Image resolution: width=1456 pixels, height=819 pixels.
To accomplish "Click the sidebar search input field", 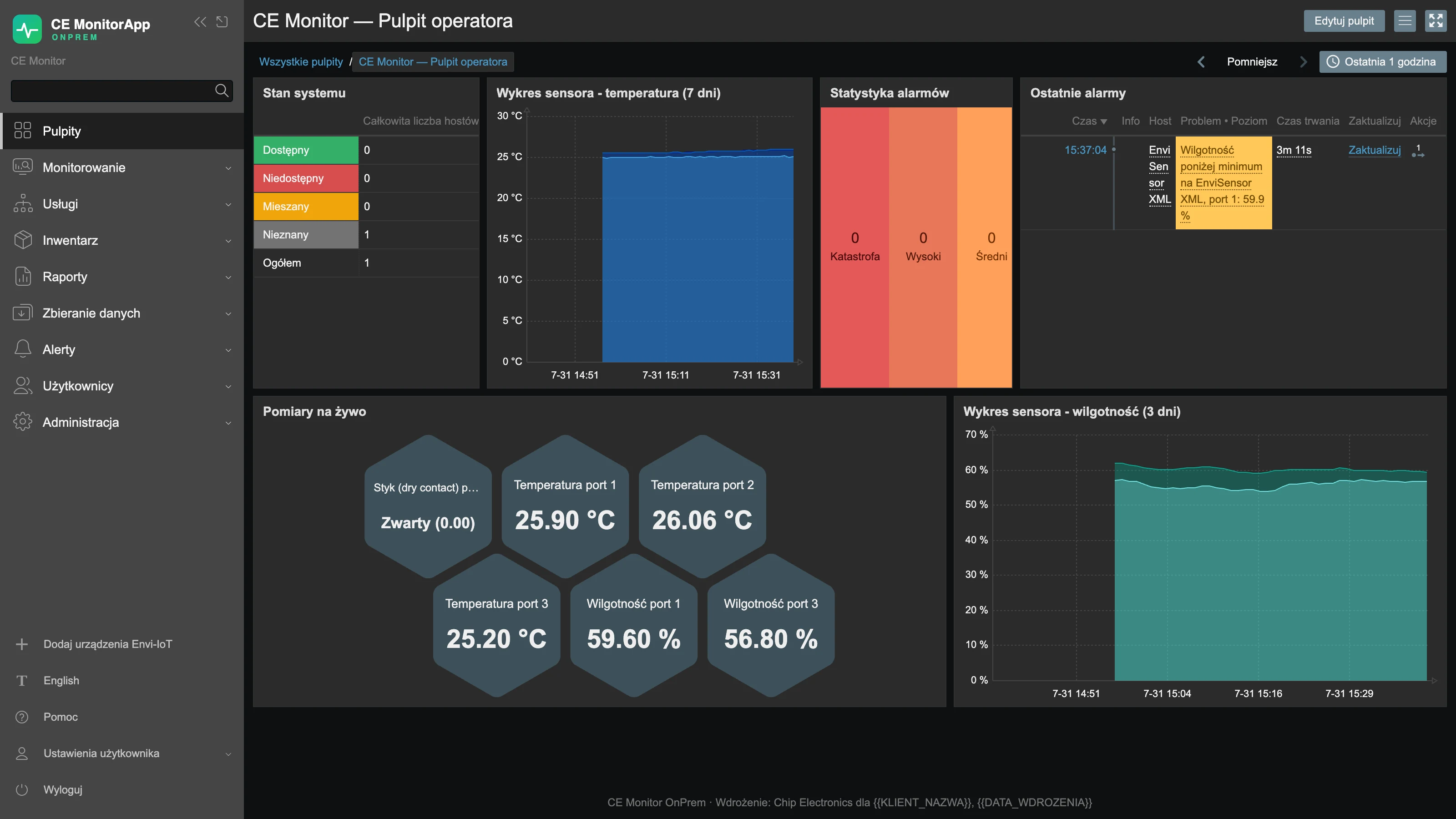I will click(x=112, y=91).
